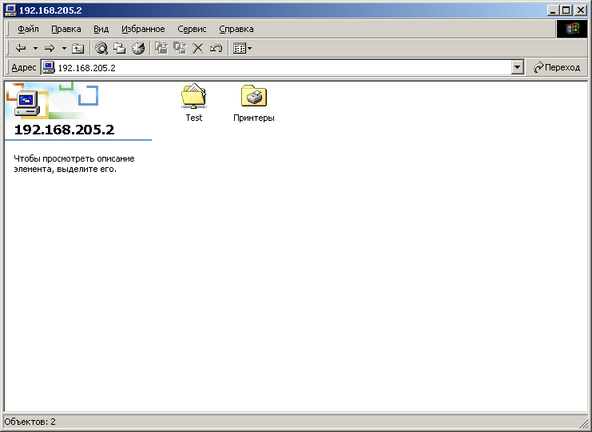The width and height of the screenshot is (592, 432).
Task: Click the Адрес label
Action: point(23,68)
